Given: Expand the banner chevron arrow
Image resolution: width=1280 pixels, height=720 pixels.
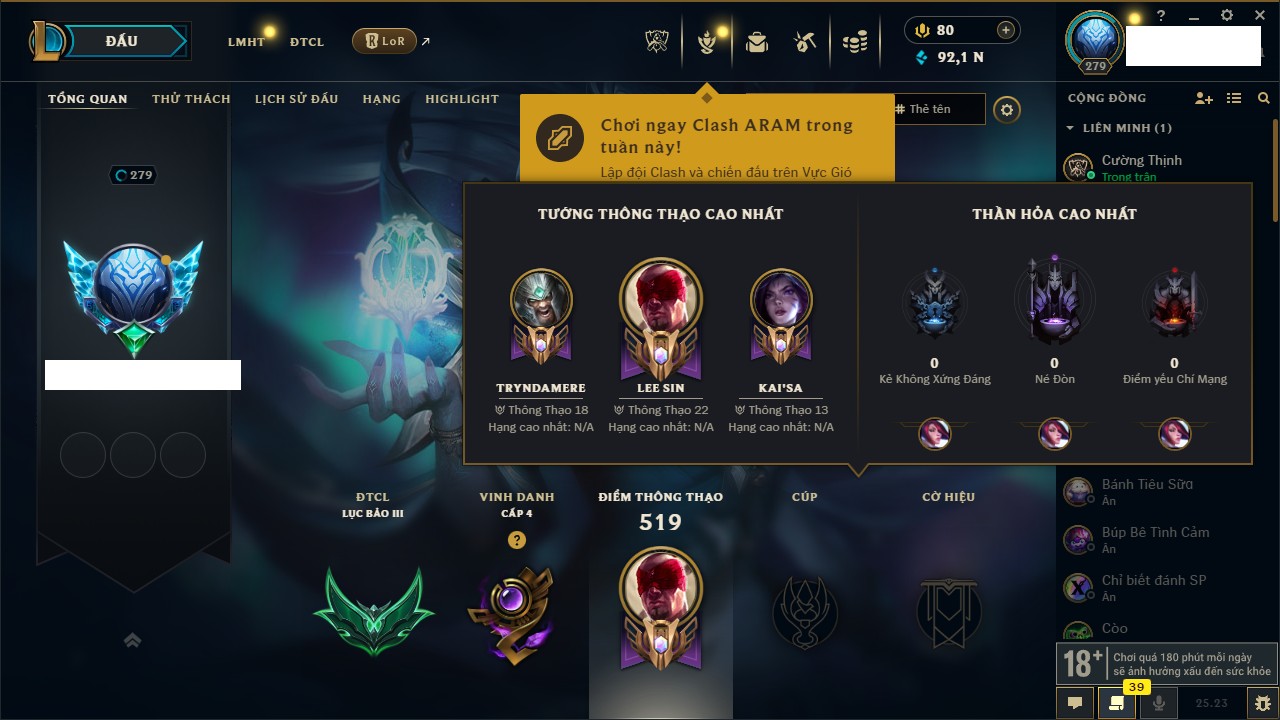Looking at the screenshot, I should (132, 641).
